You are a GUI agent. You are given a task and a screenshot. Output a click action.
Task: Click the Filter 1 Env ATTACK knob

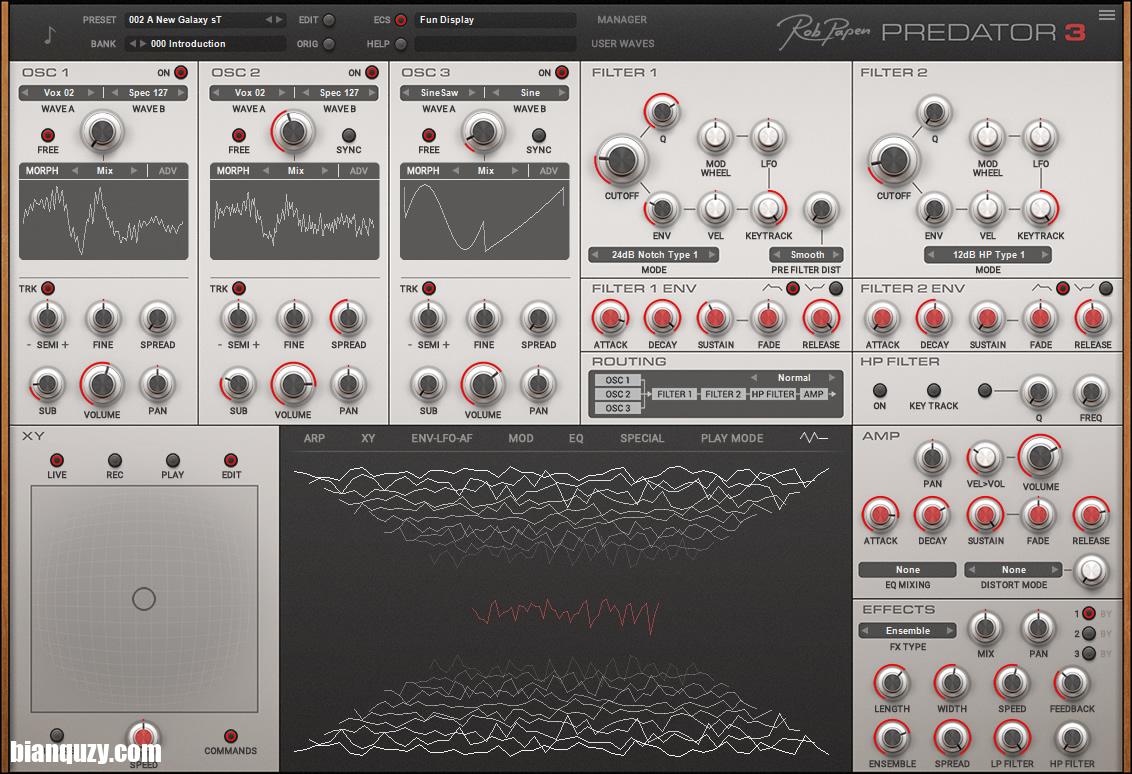(610, 318)
